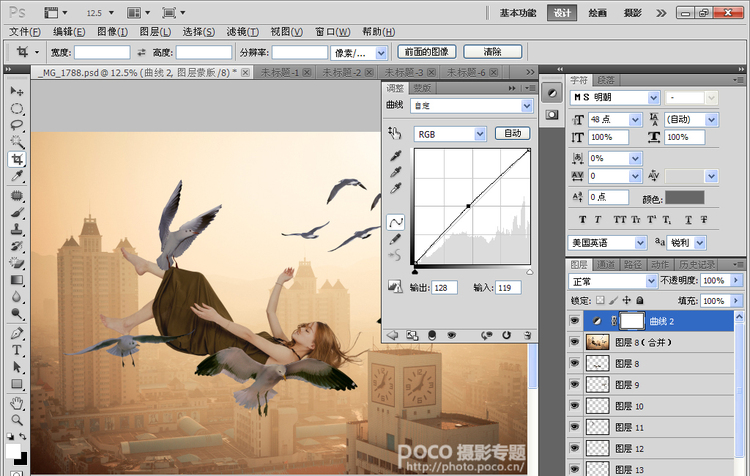Switch to the 通道 panel tab
The width and height of the screenshot is (750, 476).
click(606, 265)
